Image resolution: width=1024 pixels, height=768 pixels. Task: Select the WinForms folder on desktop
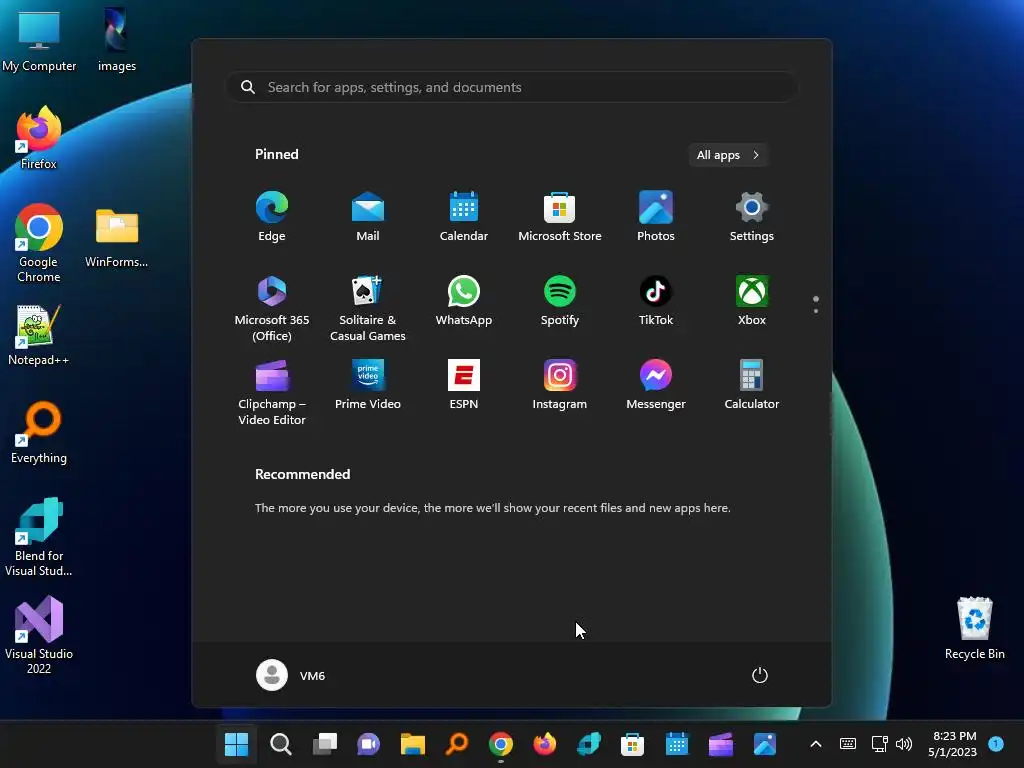click(x=117, y=238)
